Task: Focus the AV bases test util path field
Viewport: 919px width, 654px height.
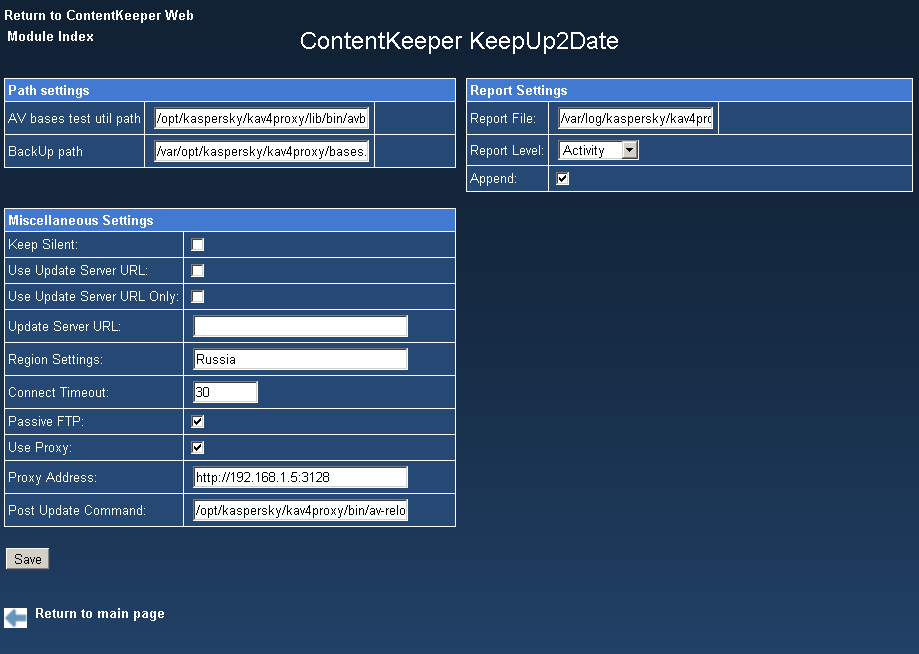Action: (261, 118)
